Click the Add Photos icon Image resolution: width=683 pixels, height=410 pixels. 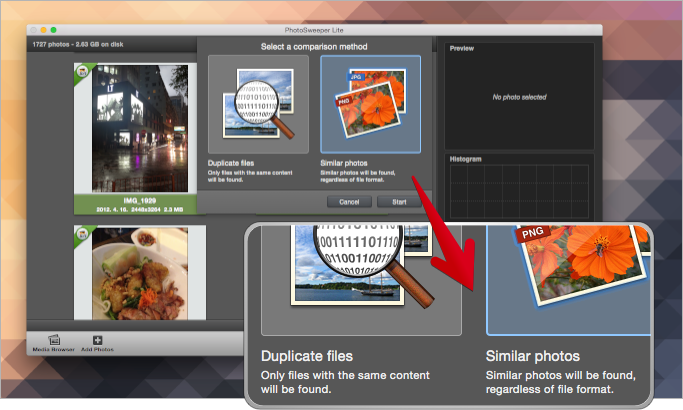(98, 340)
